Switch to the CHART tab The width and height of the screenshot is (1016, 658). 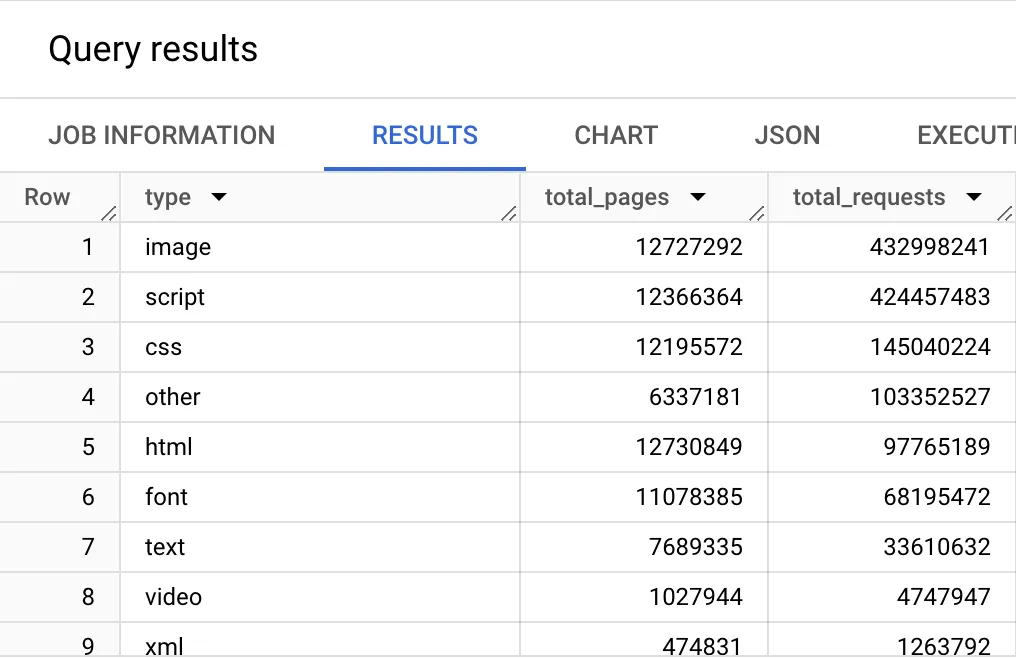click(x=615, y=135)
